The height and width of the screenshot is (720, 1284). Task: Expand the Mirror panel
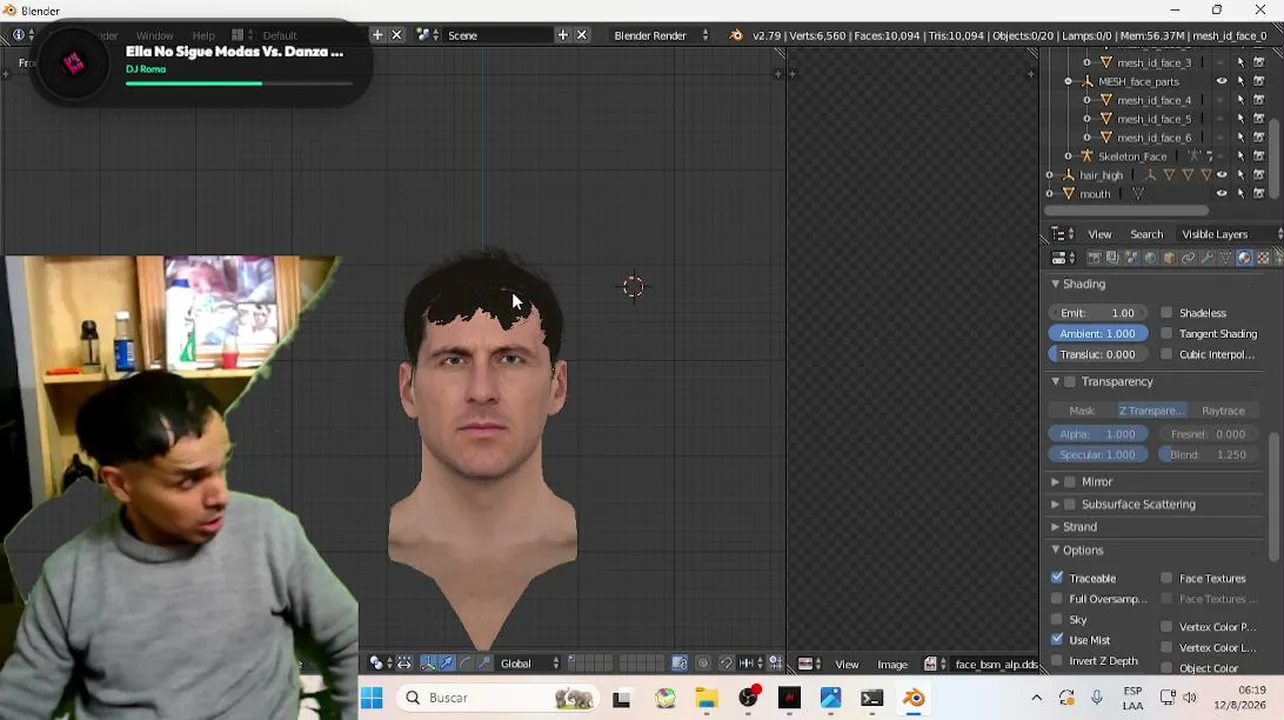point(1055,482)
